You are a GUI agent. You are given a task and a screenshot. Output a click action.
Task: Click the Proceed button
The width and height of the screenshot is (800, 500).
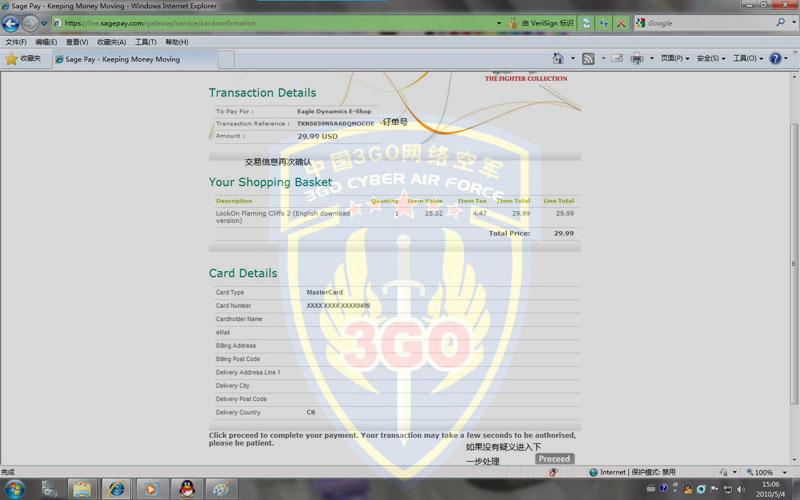[555, 459]
